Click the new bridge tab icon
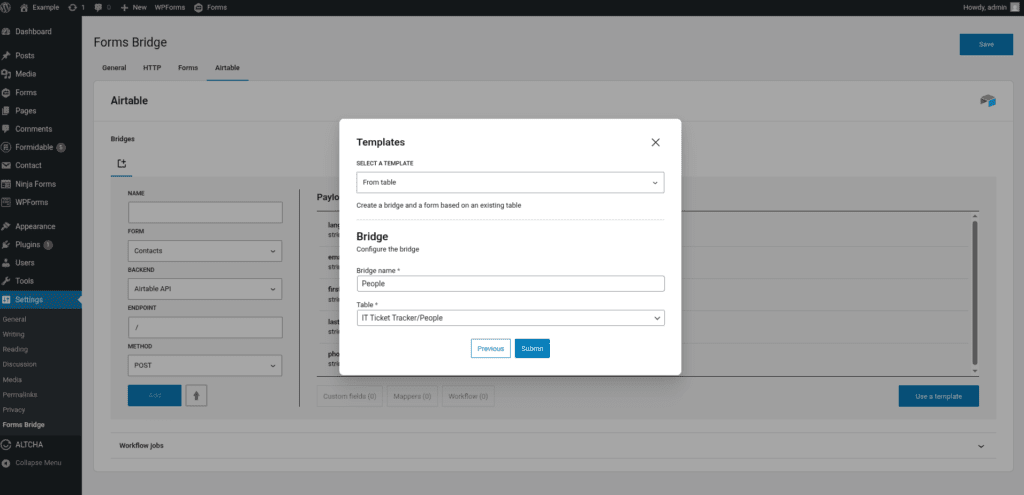Image resolution: width=1024 pixels, height=495 pixels. pyautogui.click(x=121, y=163)
